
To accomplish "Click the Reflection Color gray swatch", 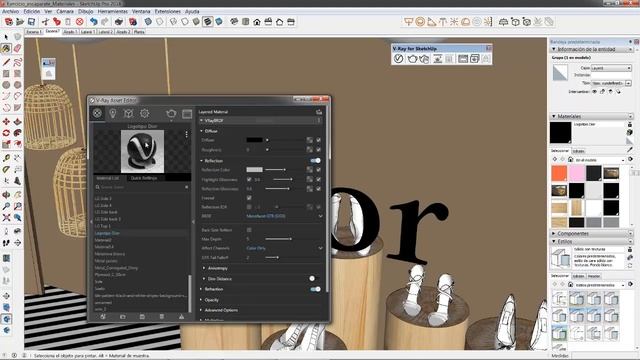I will tap(254, 169).
